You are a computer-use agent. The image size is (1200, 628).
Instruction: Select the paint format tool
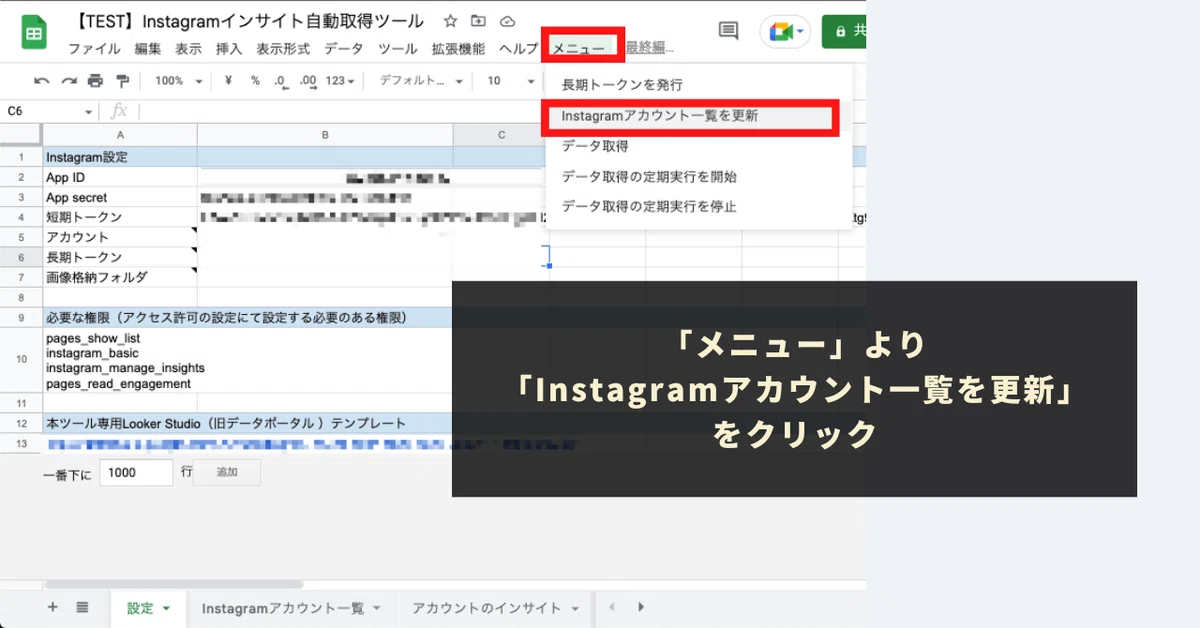[x=122, y=81]
